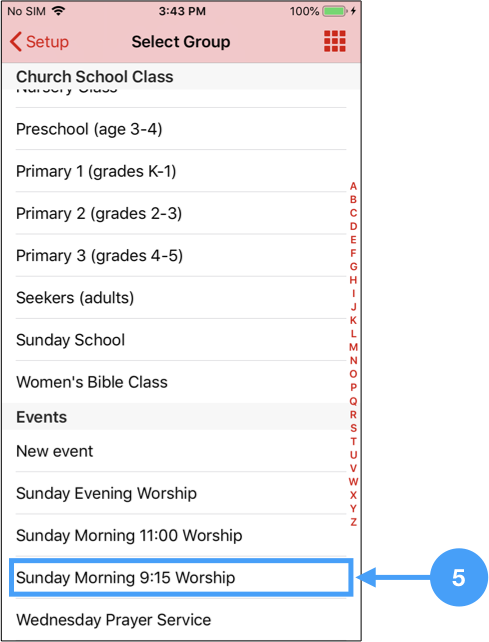The height and width of the screenshot is (642, 489).
Task: Tap New event row
Action: [181, 451]
